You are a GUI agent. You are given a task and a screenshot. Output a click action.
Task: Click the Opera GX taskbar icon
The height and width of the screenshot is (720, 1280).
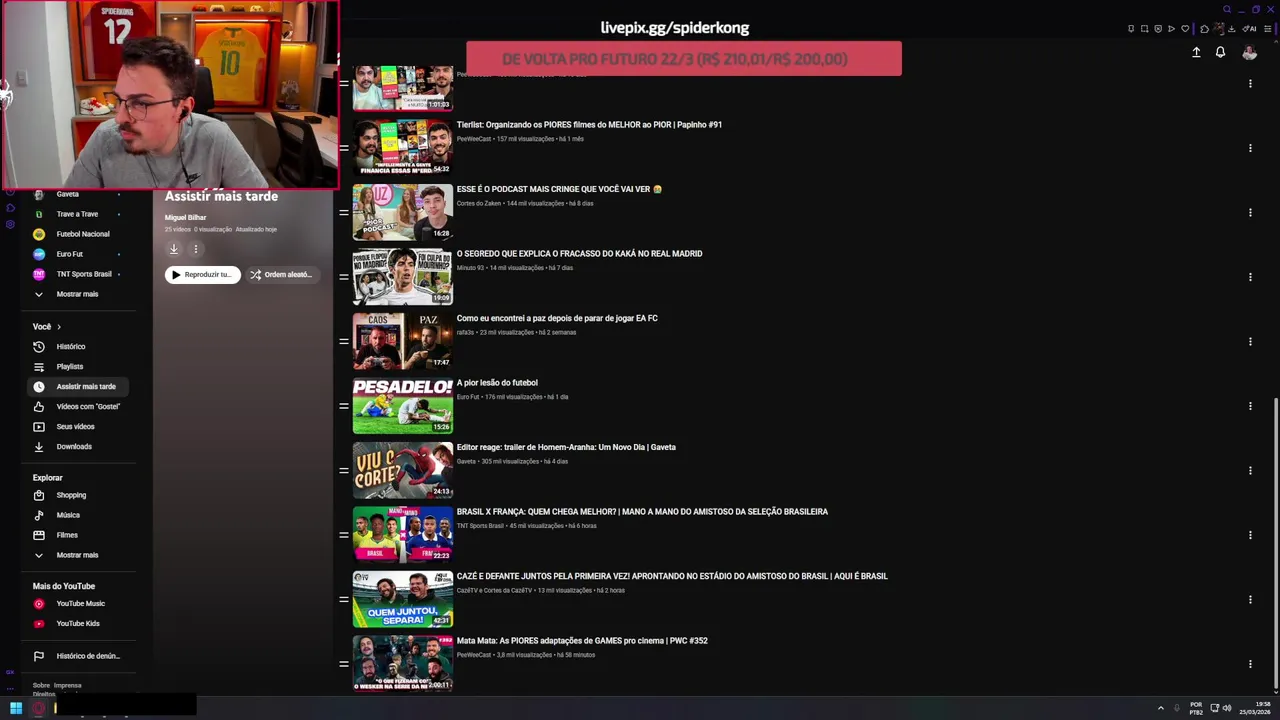[x=39, y=708]
